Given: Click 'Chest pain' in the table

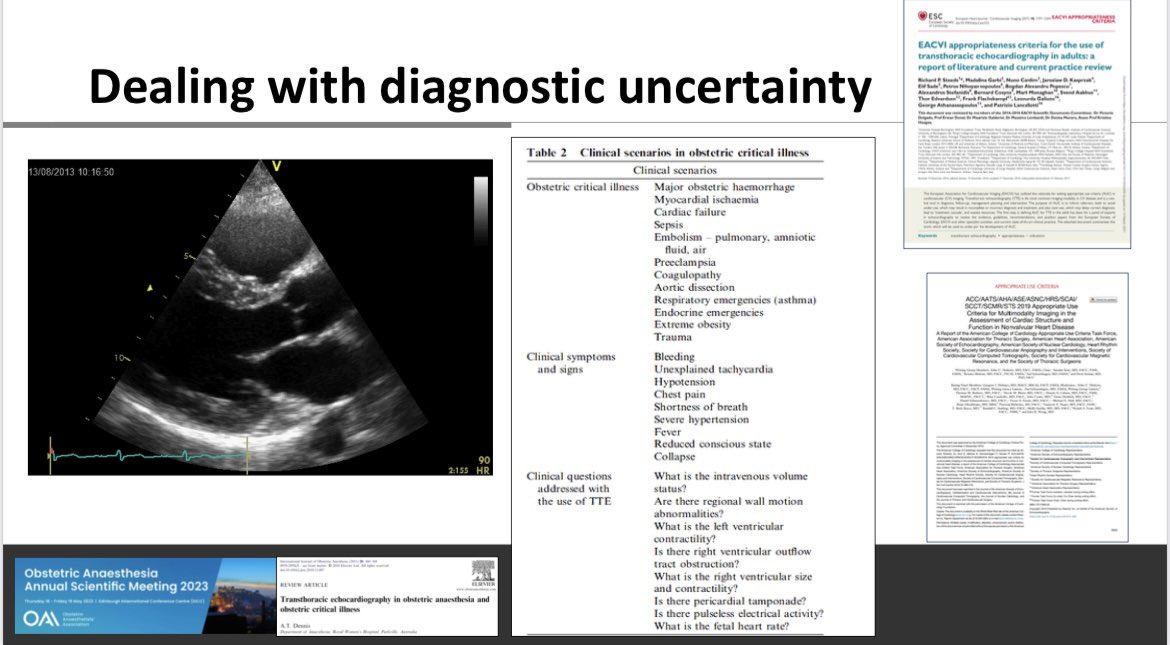Looking at the screenshot, I should click(x=680, y=394).
